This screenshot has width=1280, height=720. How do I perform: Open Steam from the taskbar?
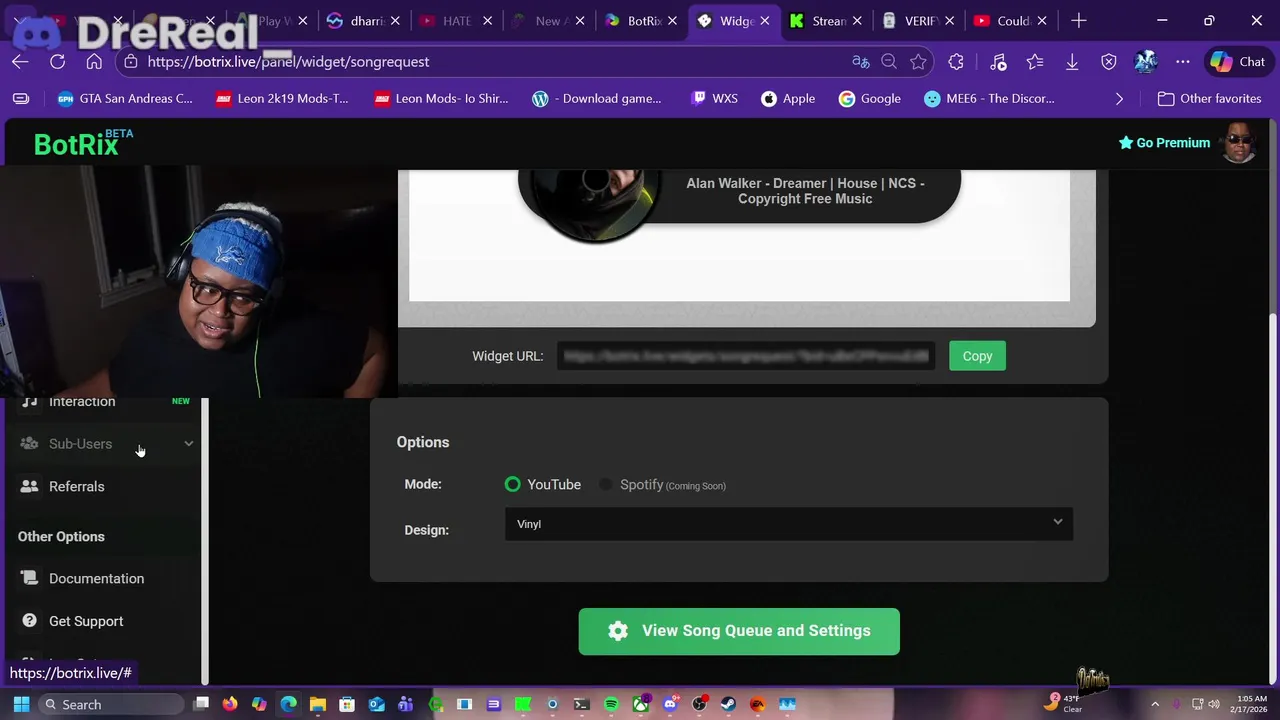[728, 705]
